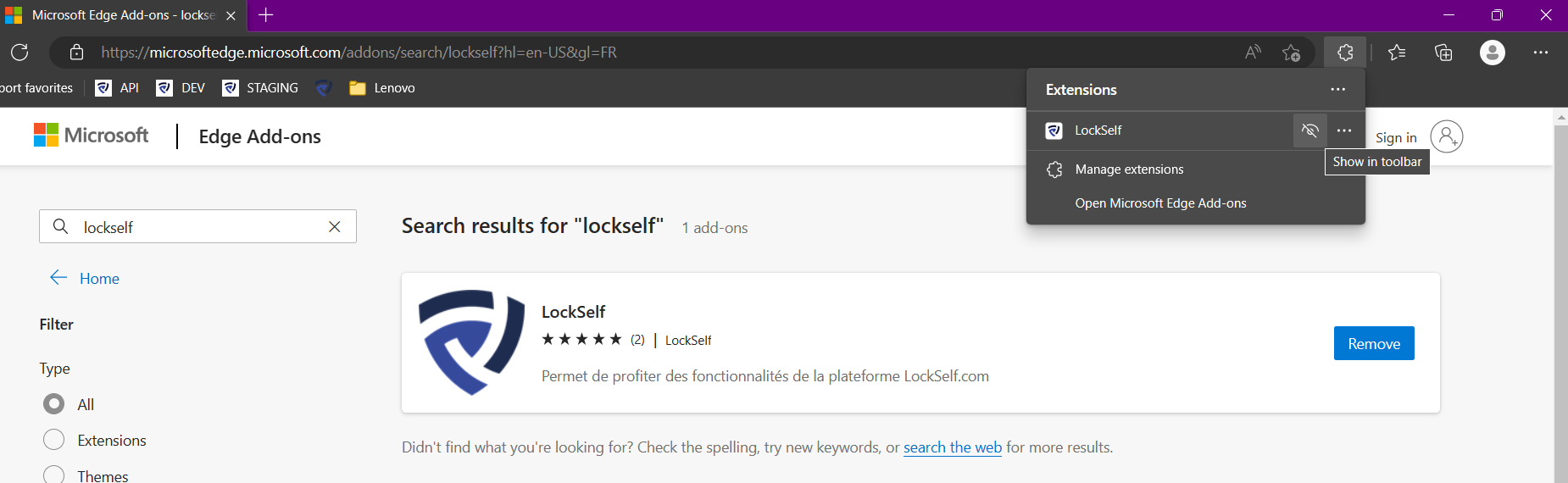Follow the search the web link
The width and height of the screenshot is (1568, 483).
point(952,447)
